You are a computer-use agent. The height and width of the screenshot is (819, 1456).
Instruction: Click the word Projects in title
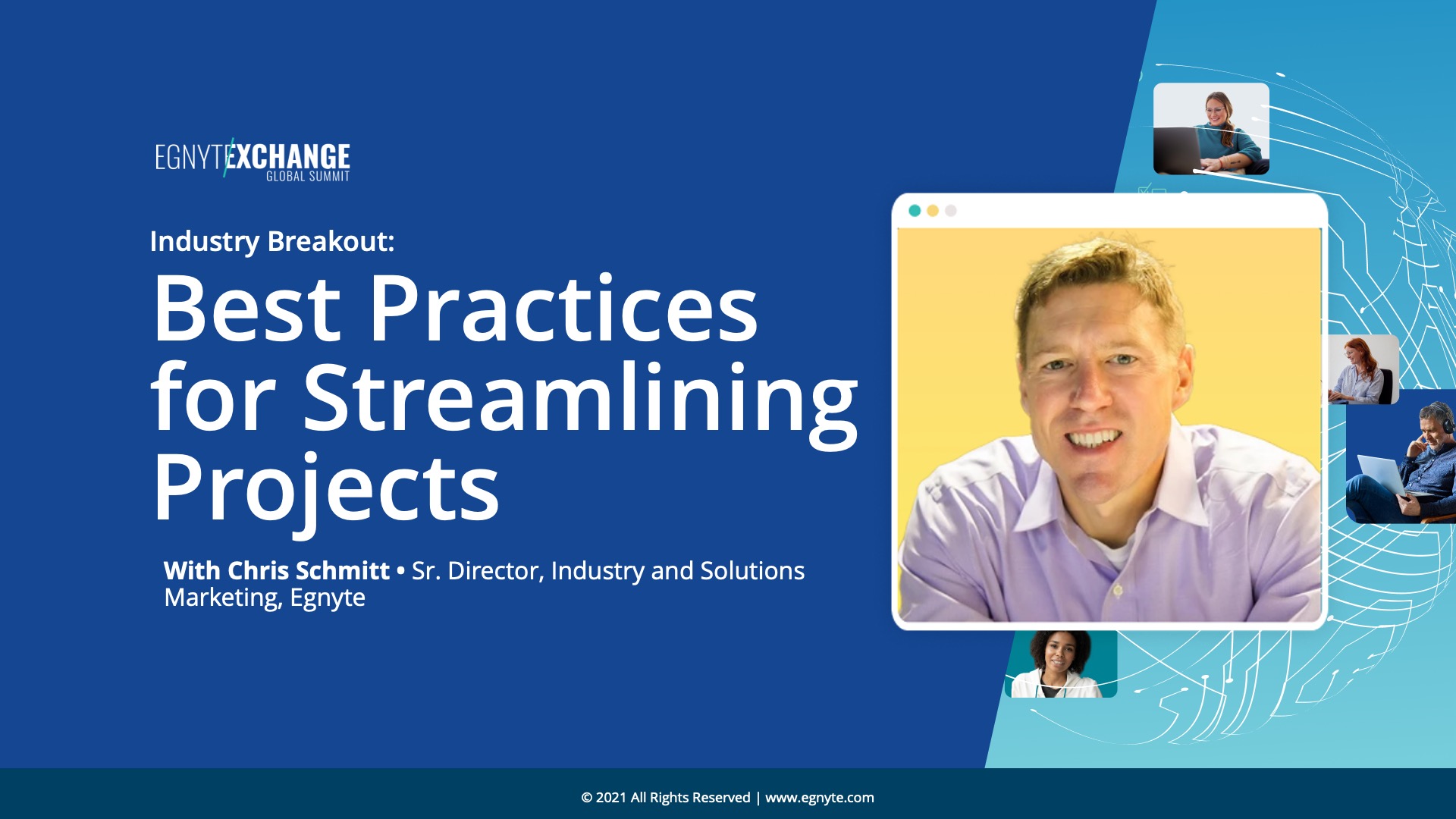click(326, 487)
